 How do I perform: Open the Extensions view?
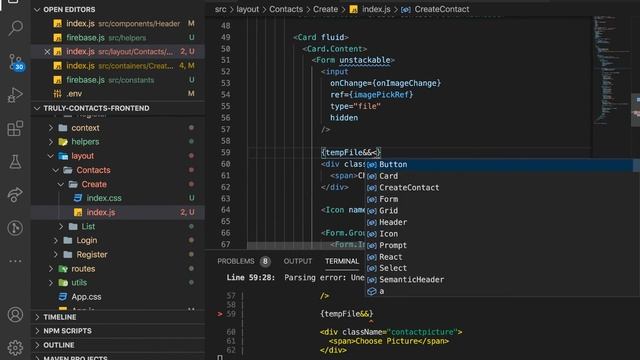click(x=15, y=129)
